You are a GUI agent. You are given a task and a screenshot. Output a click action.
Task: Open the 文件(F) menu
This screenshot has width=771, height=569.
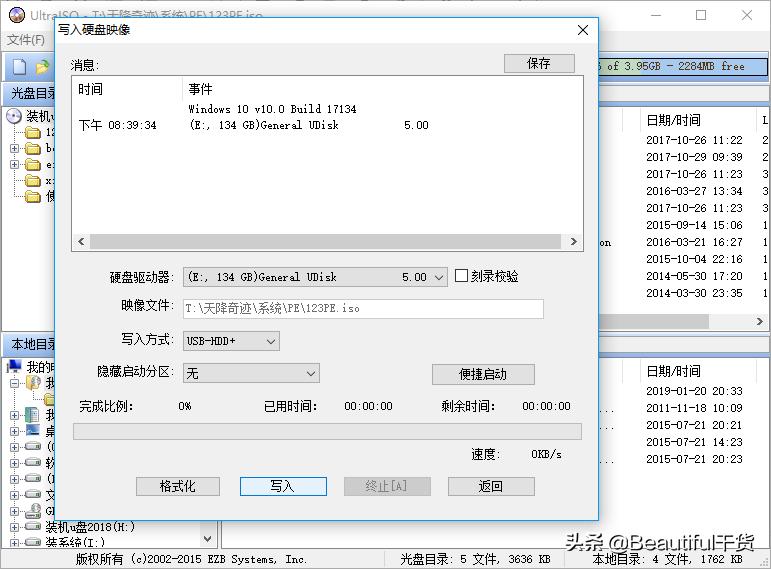26,40
